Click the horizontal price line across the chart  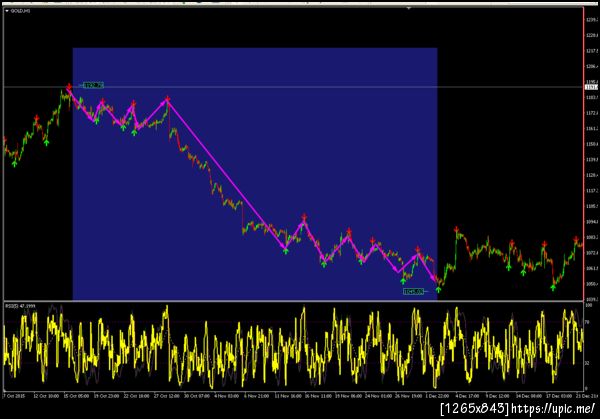[x=291, y=87]
